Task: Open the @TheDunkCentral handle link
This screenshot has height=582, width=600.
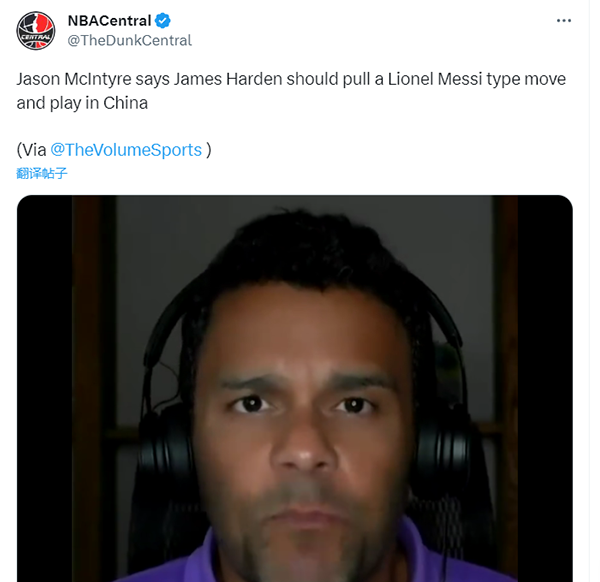Action: tap(130, 41)
